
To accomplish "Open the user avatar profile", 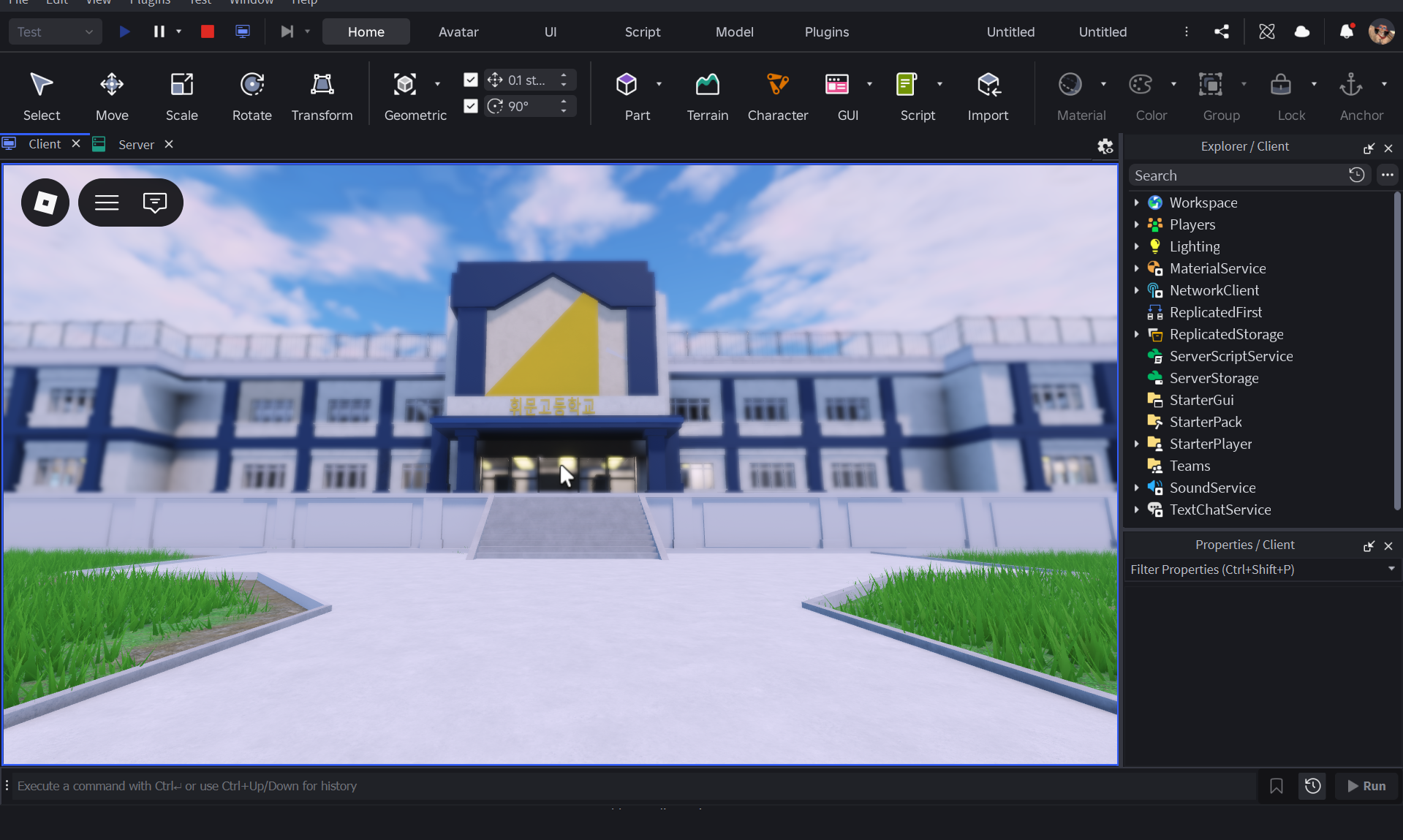I will [x=1381, y=31].
